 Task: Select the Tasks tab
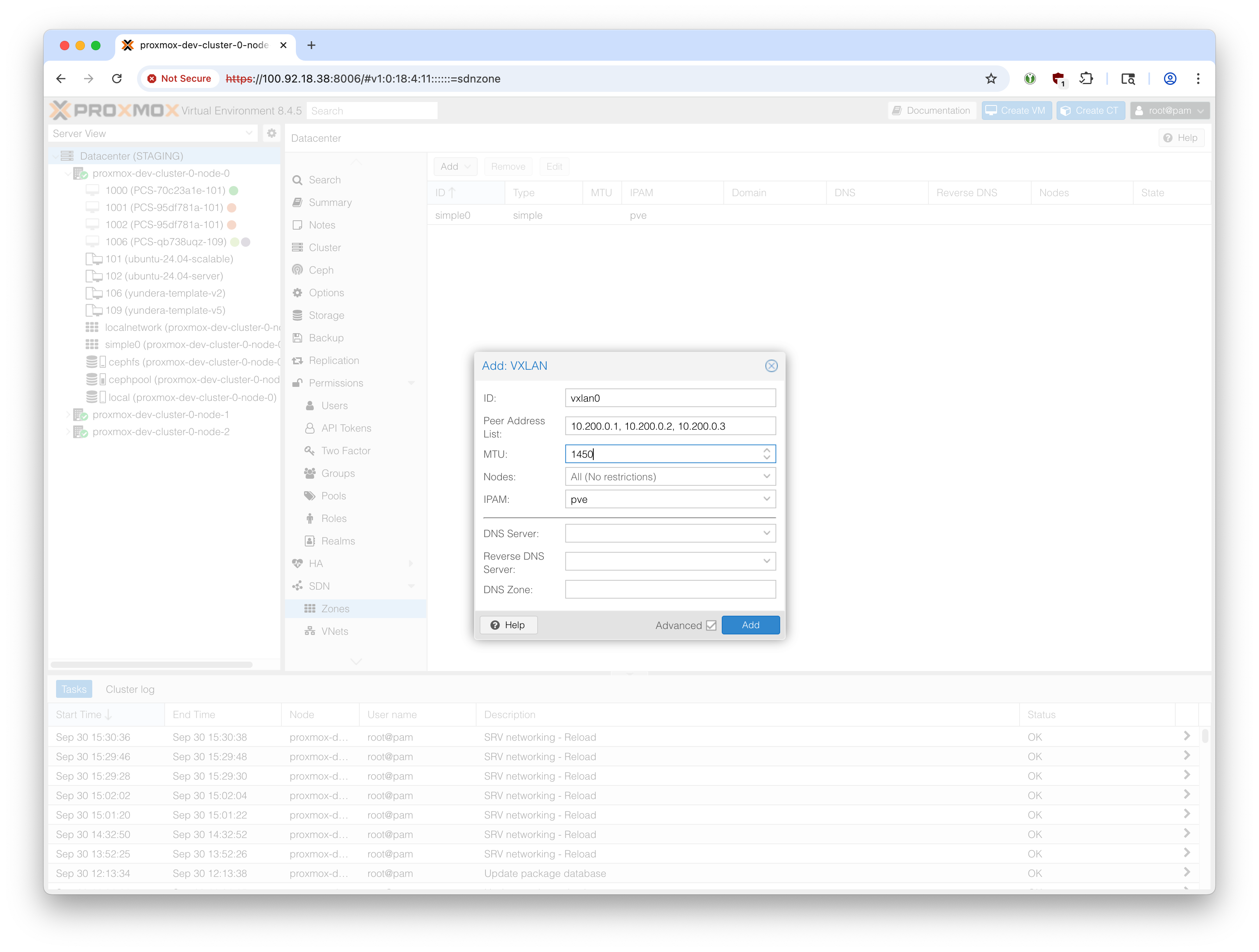tap(74, 689)
